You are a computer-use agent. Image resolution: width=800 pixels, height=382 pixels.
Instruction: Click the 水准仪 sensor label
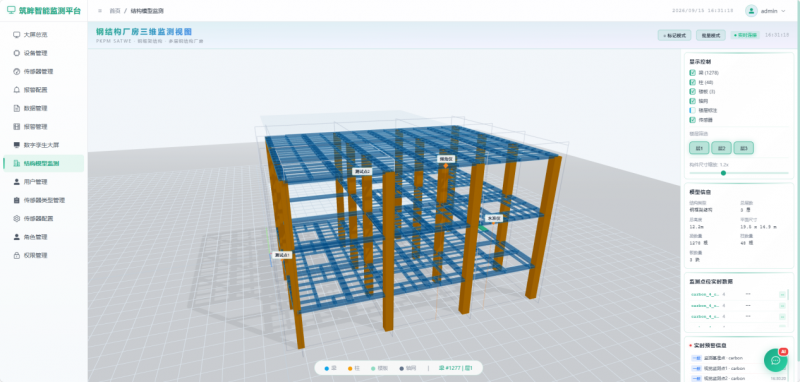coord(494,218)
